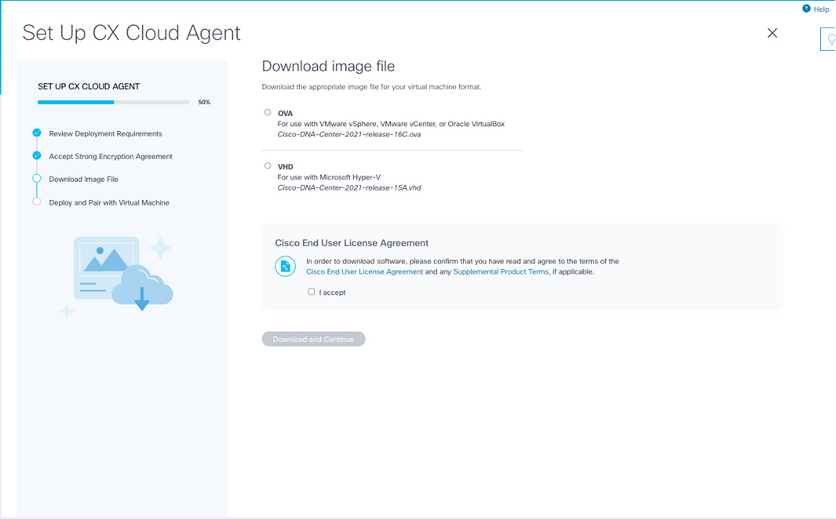Click Cisco-DNA-Center-2021-release-16C.ova filename
This screenshot has height=519, width=836.
tap(349, 134)
